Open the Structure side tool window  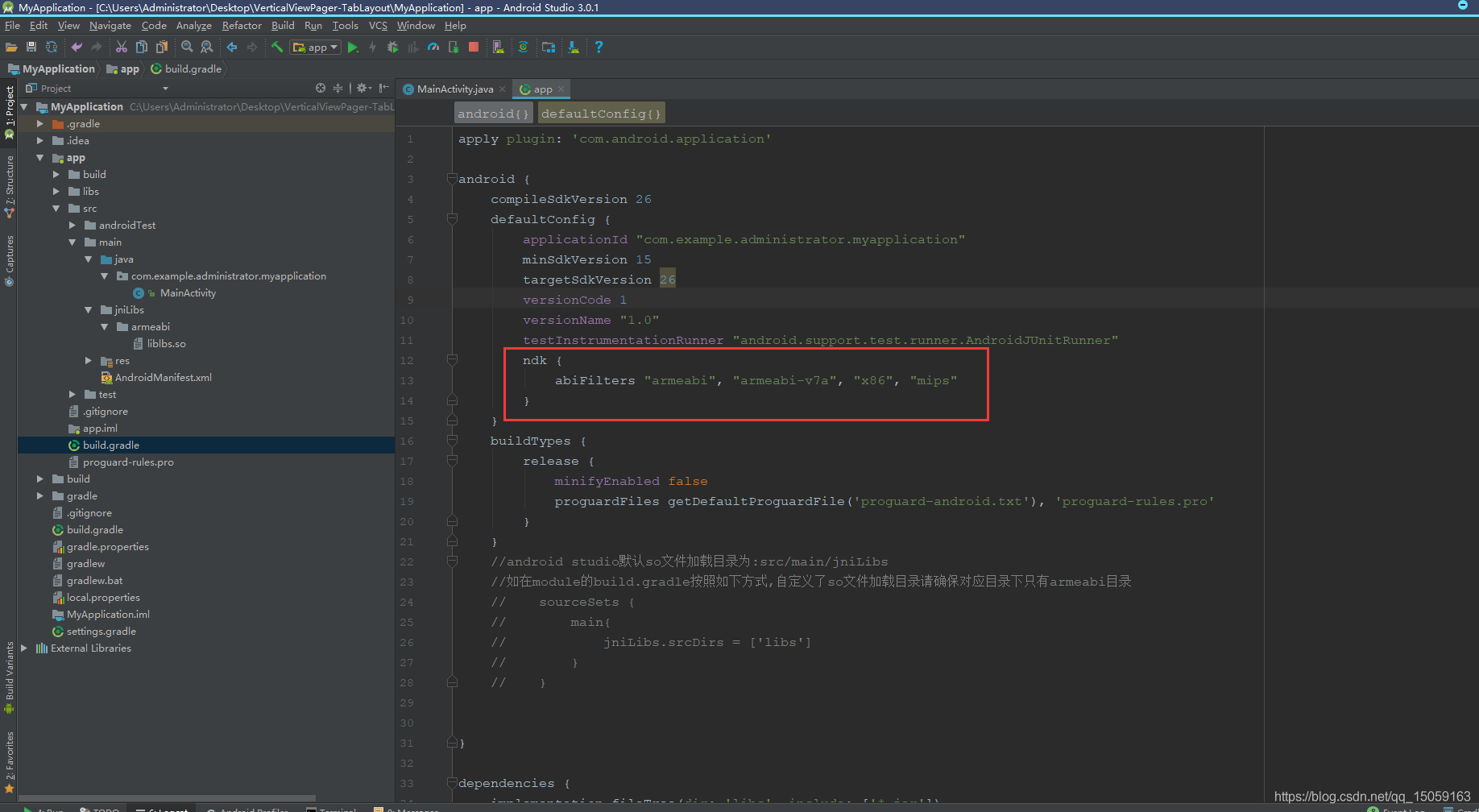(x=10, y=185)
